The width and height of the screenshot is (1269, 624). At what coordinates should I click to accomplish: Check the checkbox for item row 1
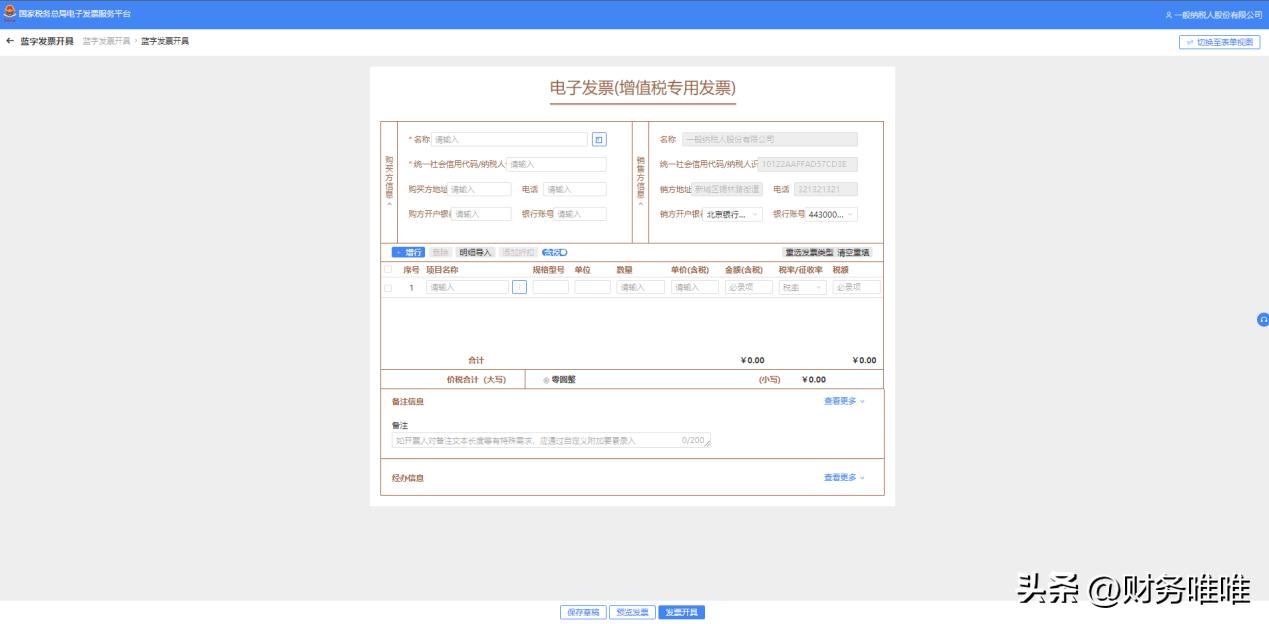coord(387,287)
